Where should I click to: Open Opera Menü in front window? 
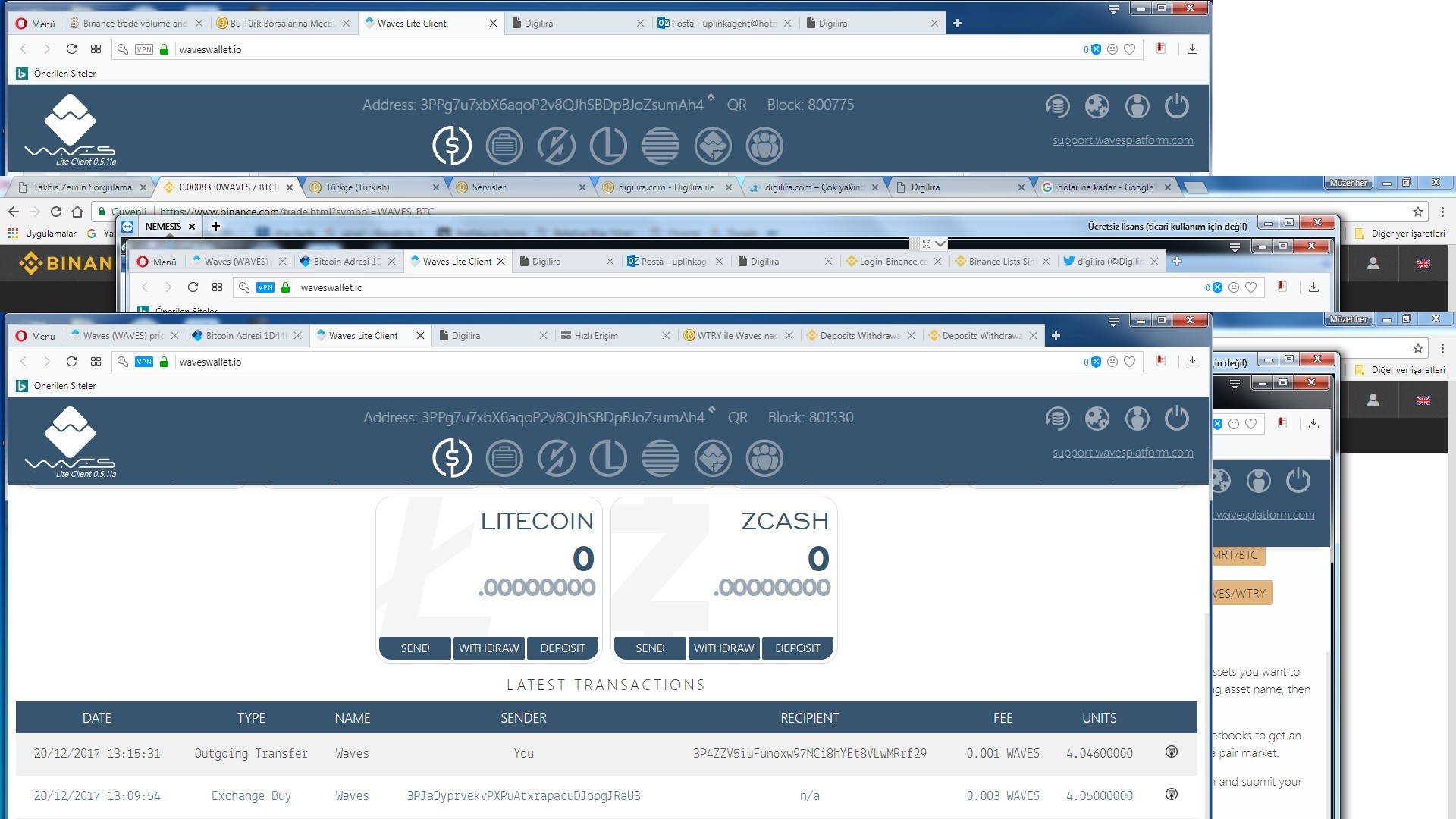pos(36,336)
